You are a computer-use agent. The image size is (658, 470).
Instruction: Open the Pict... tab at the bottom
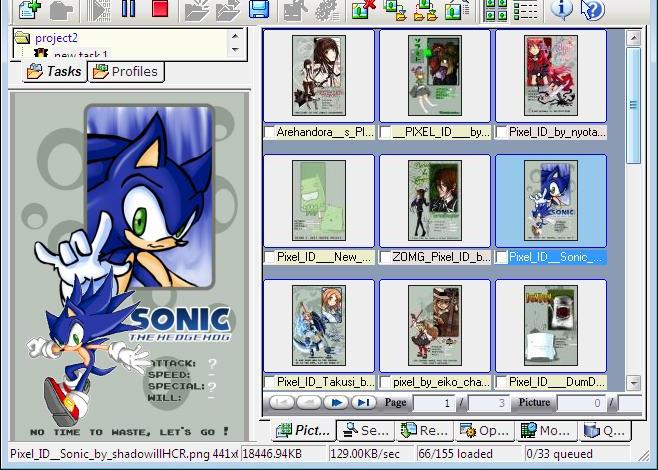(303, 430)
